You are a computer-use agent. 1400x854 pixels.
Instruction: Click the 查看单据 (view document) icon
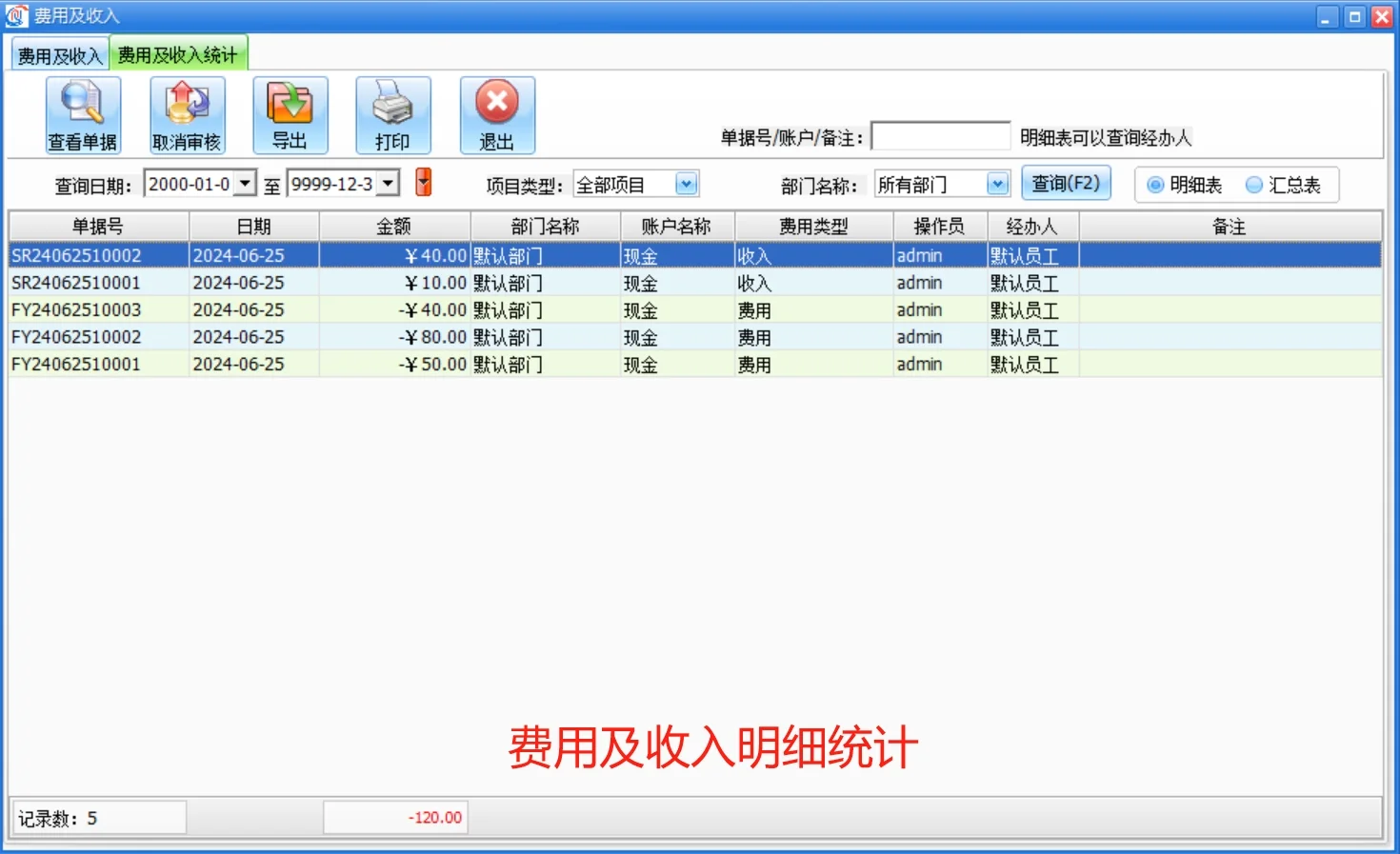tap(82, 113)
